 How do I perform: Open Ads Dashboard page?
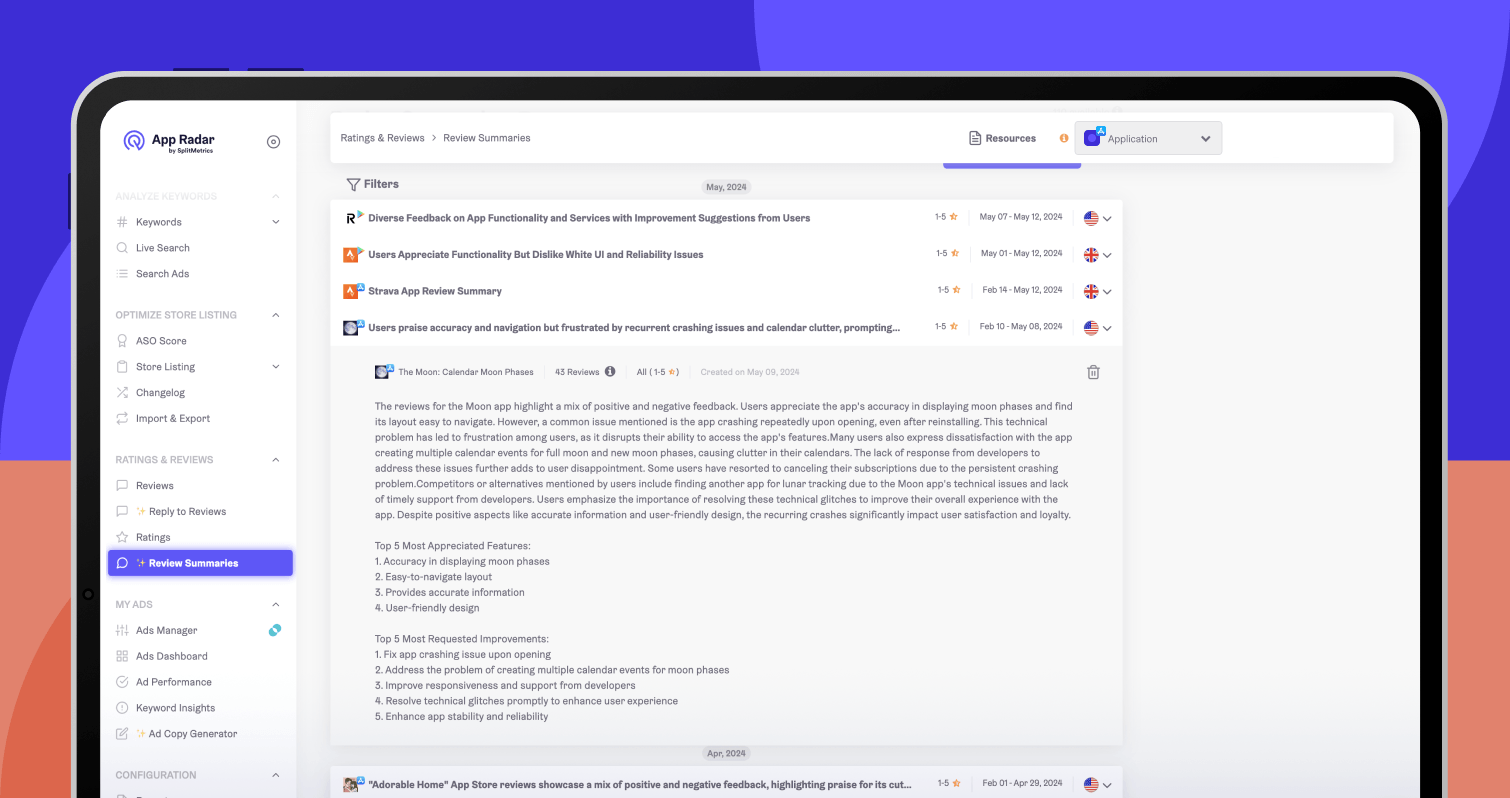172,657
